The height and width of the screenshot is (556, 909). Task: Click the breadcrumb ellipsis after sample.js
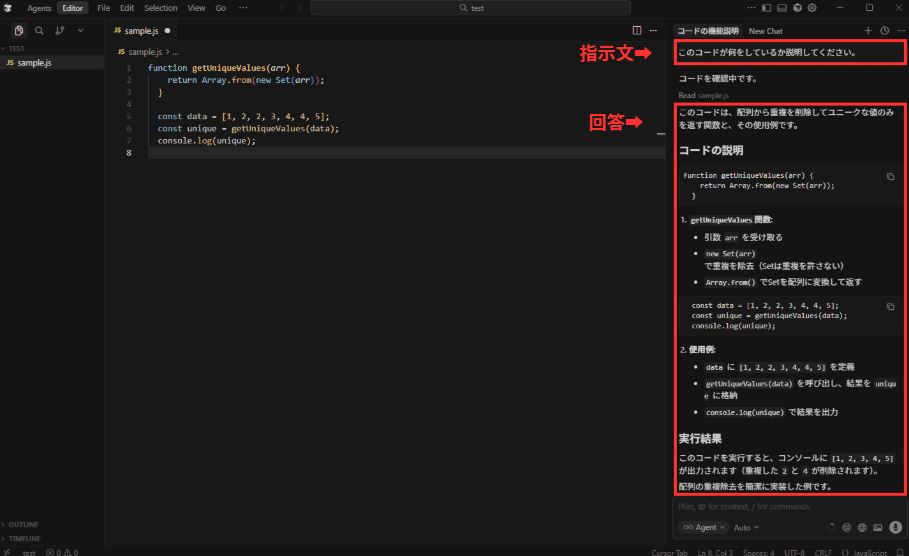176,52
